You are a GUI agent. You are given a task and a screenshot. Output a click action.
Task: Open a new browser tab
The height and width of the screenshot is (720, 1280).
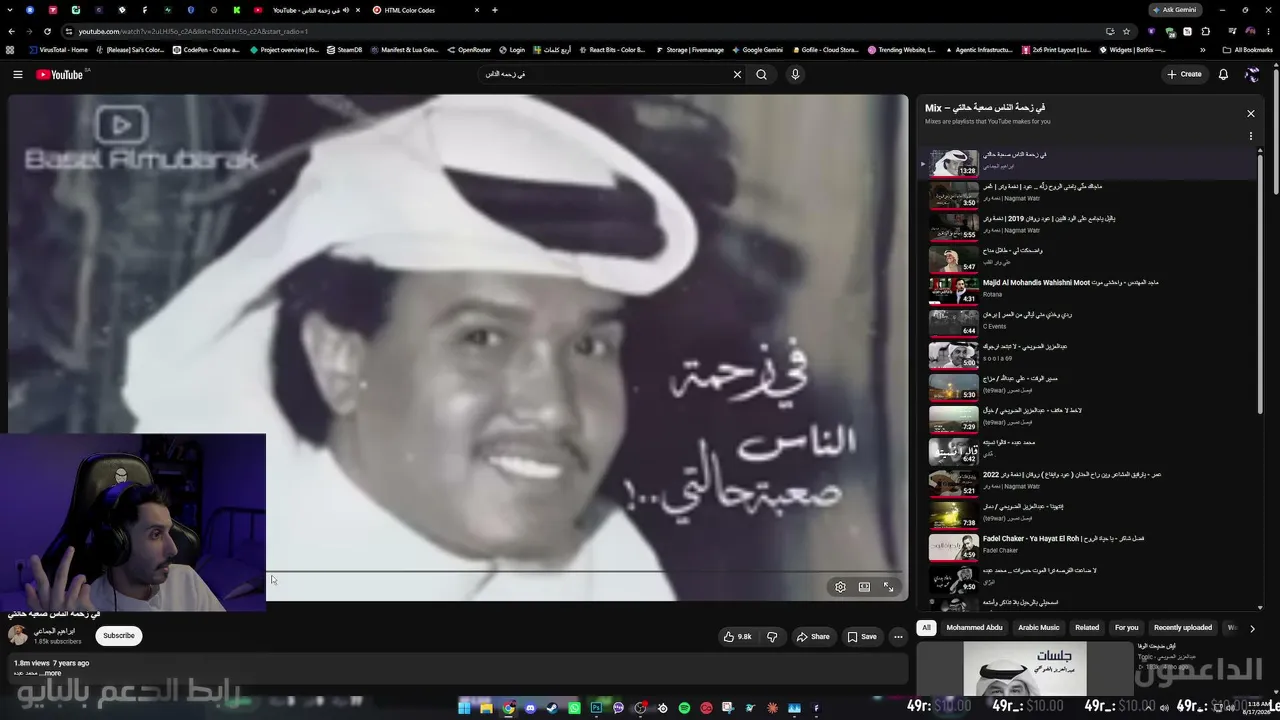[494, 10]
